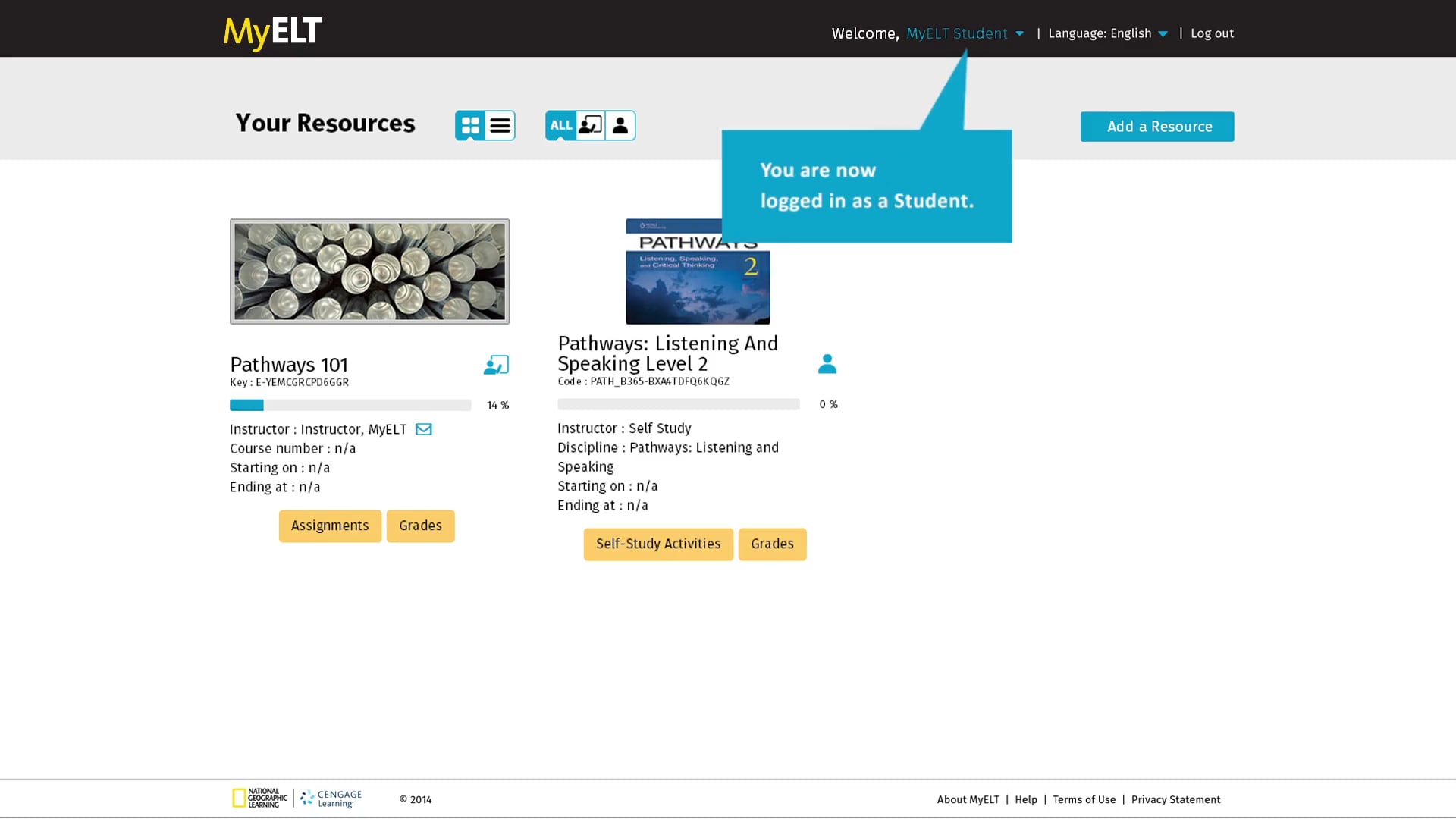Click Instructor : Self Study text
Image resolution: width=1456 pixels, height=819 pixels.
point(624,428)
